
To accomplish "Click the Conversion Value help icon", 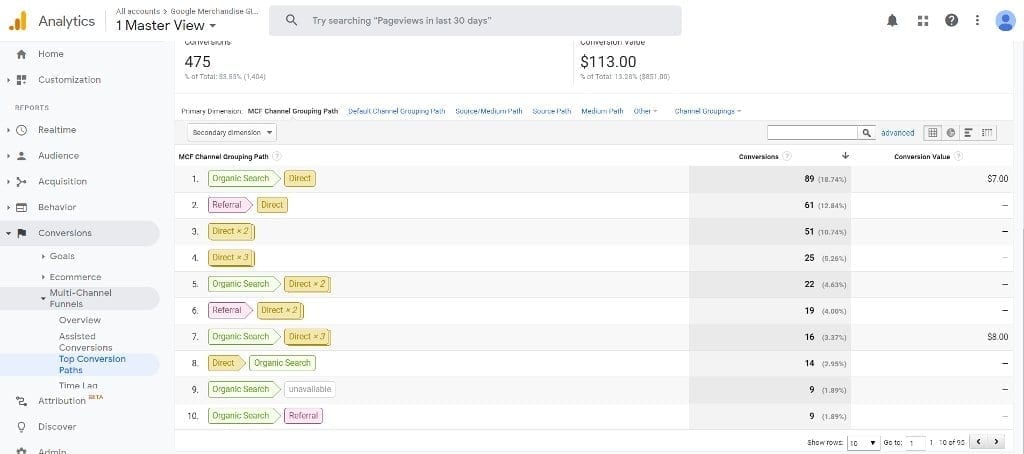I will (958, 156).
